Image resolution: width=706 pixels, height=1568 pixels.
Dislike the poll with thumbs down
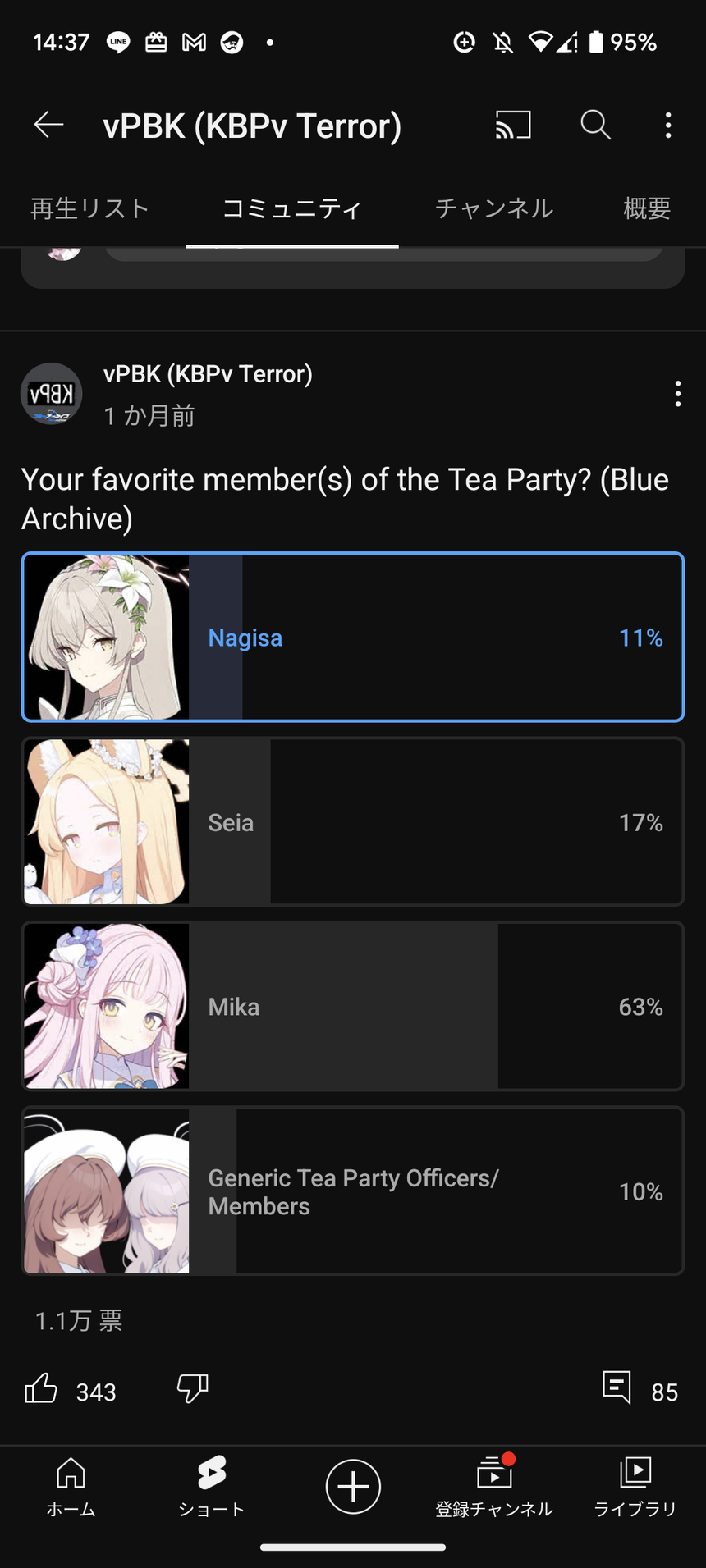(x=193, y=1389)
